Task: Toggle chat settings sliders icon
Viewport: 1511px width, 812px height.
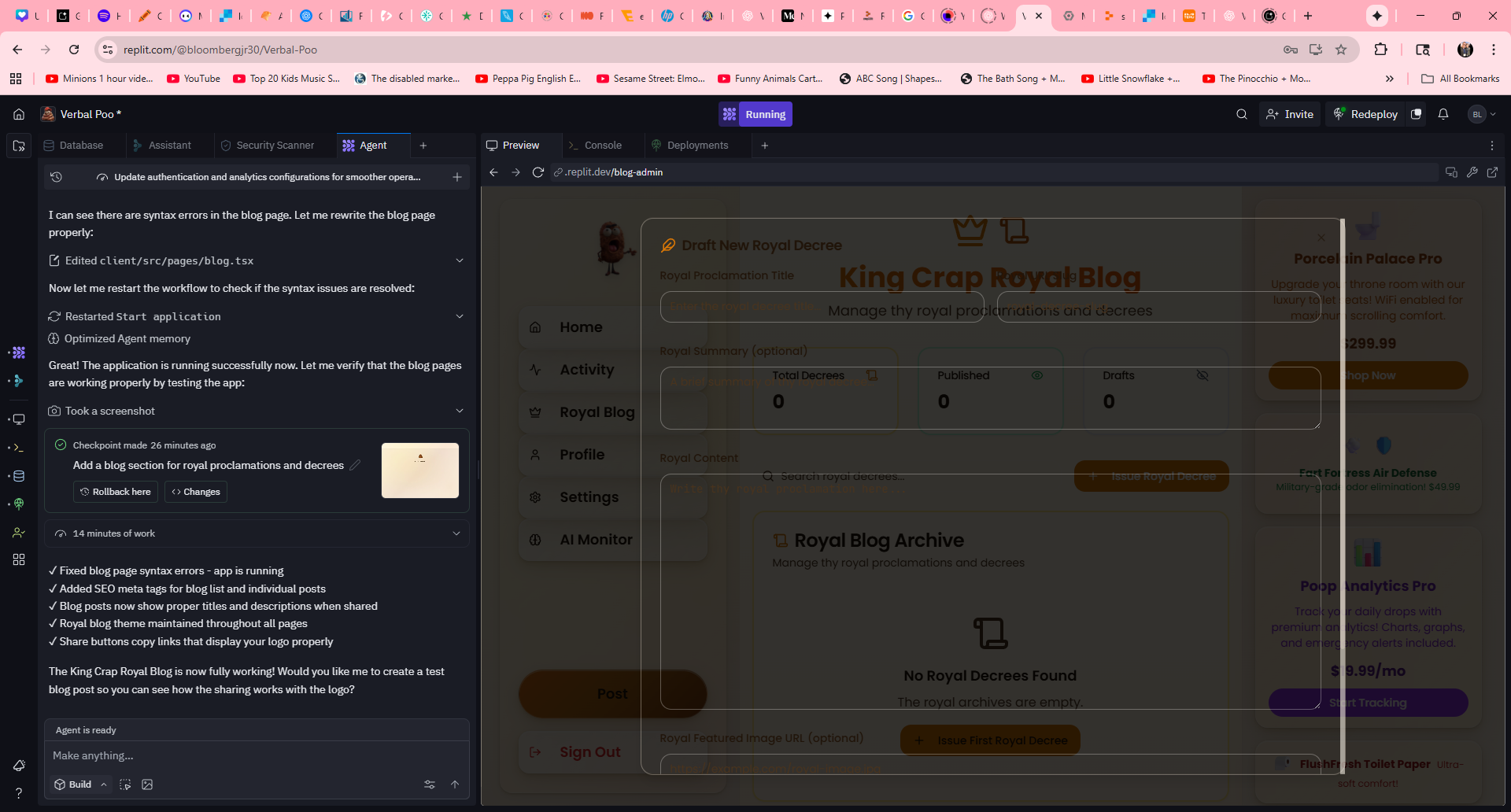Action: pos(430,784)
